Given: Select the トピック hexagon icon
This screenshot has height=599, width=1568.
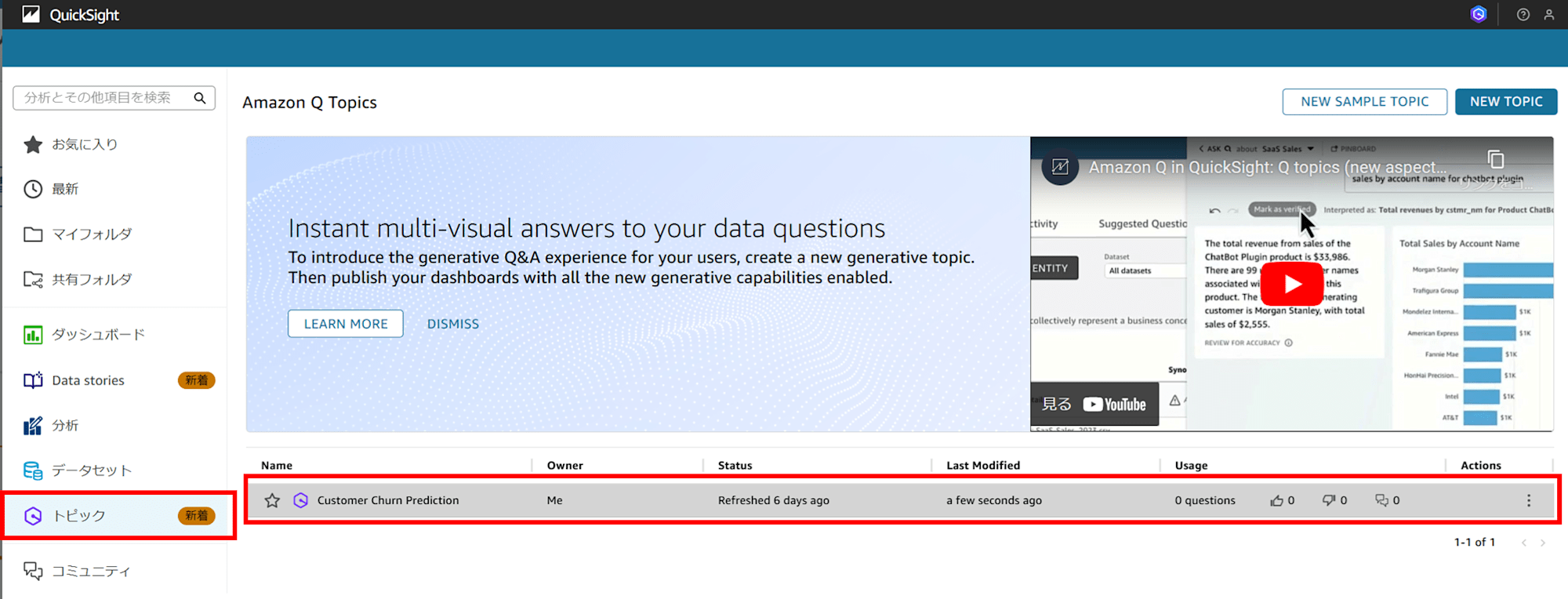Looking at the screenshot, I should click(33, 516).
